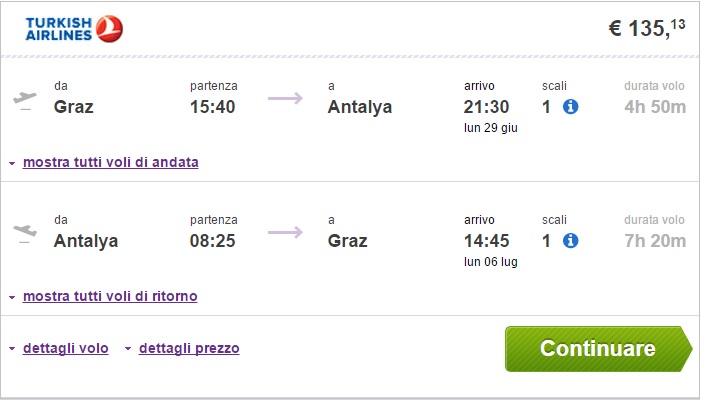Click the outbound origin city Graz
This screenshot has width=701, height=400.
(74, 106)
